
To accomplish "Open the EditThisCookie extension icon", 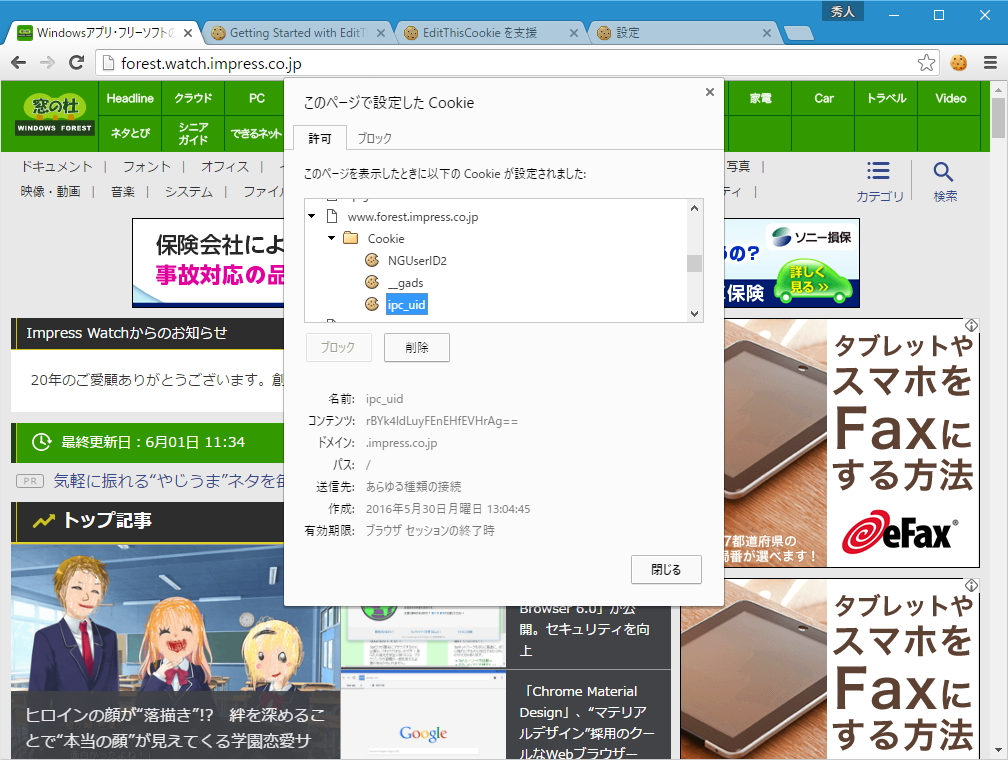I will coord(958,62).
